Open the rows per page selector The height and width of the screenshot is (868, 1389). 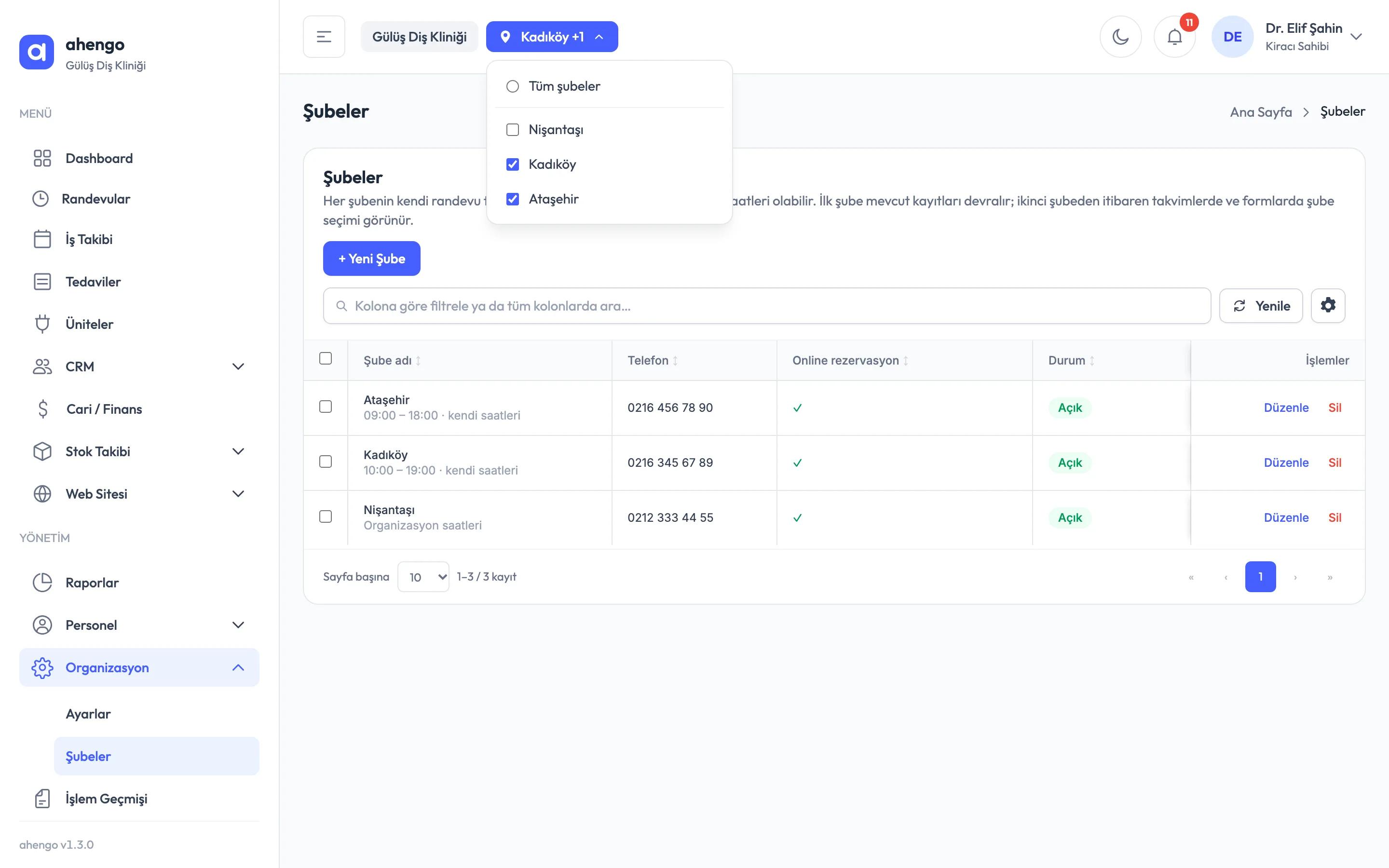pyautogui.click(x=423, y=576)
